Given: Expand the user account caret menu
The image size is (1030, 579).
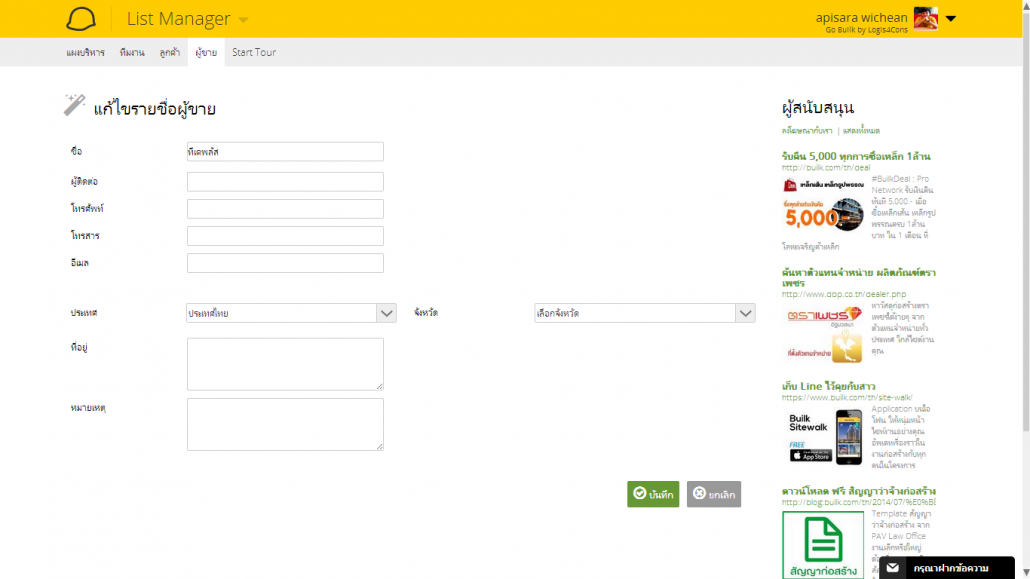Looking at the screenshot, I should 951,18.
